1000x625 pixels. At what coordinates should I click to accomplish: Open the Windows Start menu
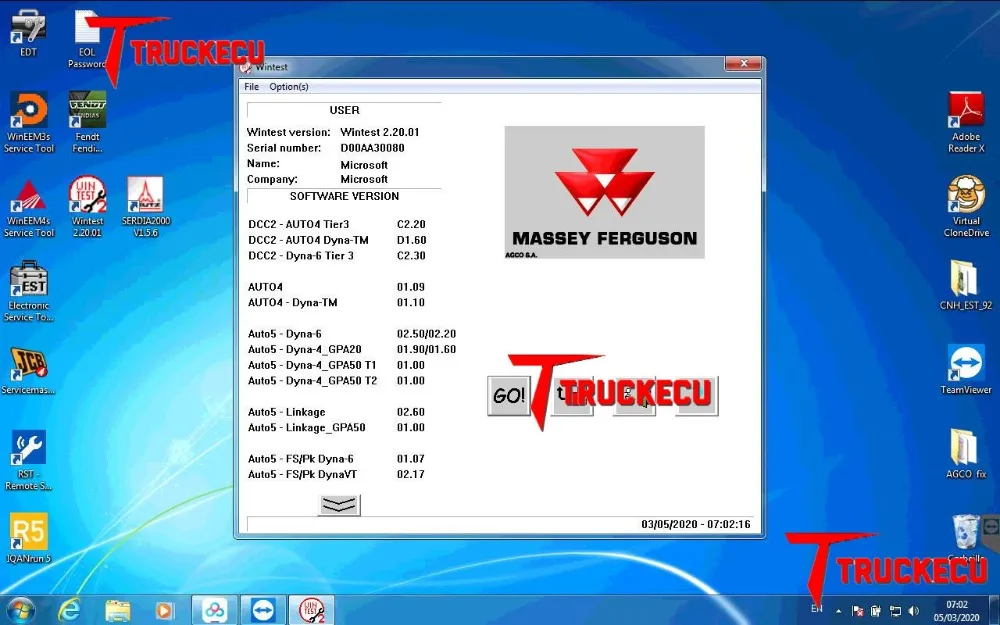pos(20,610)
